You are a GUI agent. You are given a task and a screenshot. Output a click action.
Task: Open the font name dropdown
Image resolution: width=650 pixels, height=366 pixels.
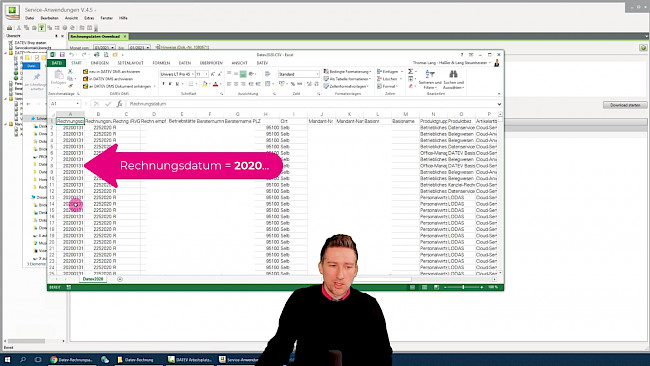coord(193,74)
